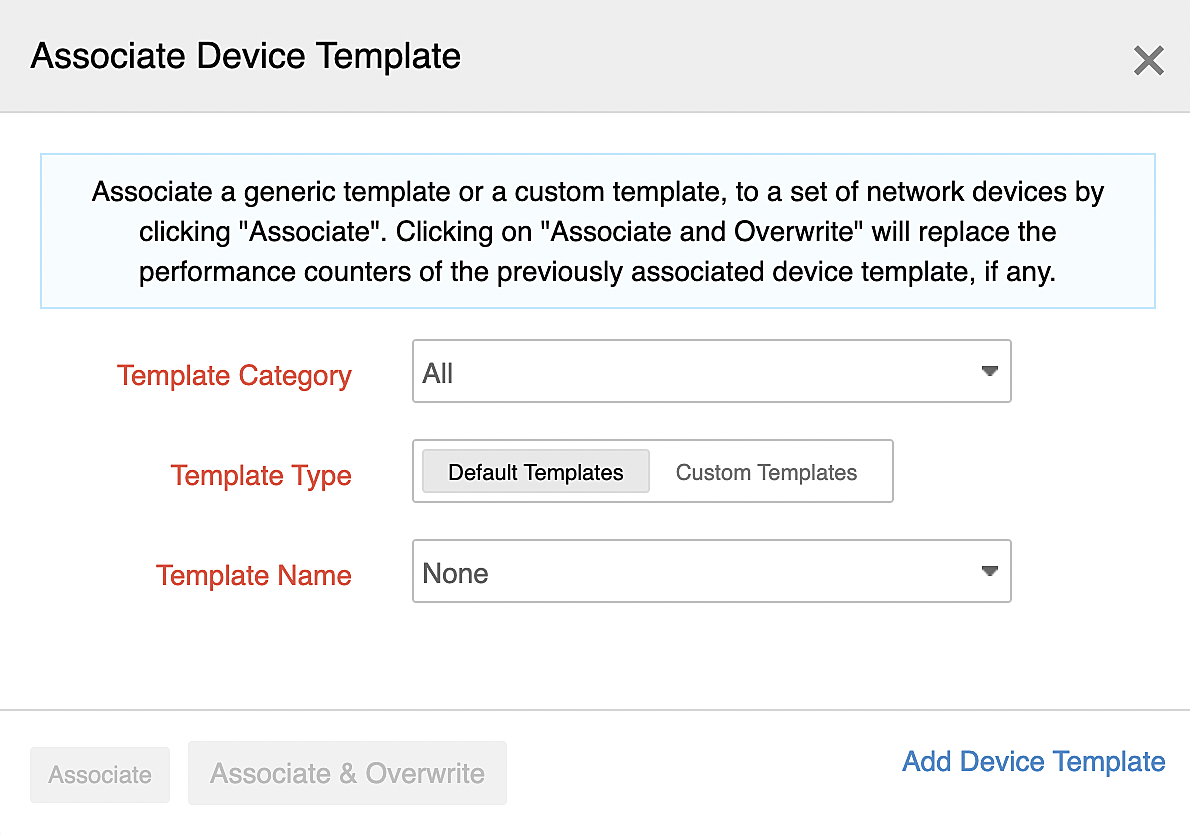Click the Associate & Overwrite button
Image resolution: width=1190 pixels, height=834 pixels.
[347, 773]
